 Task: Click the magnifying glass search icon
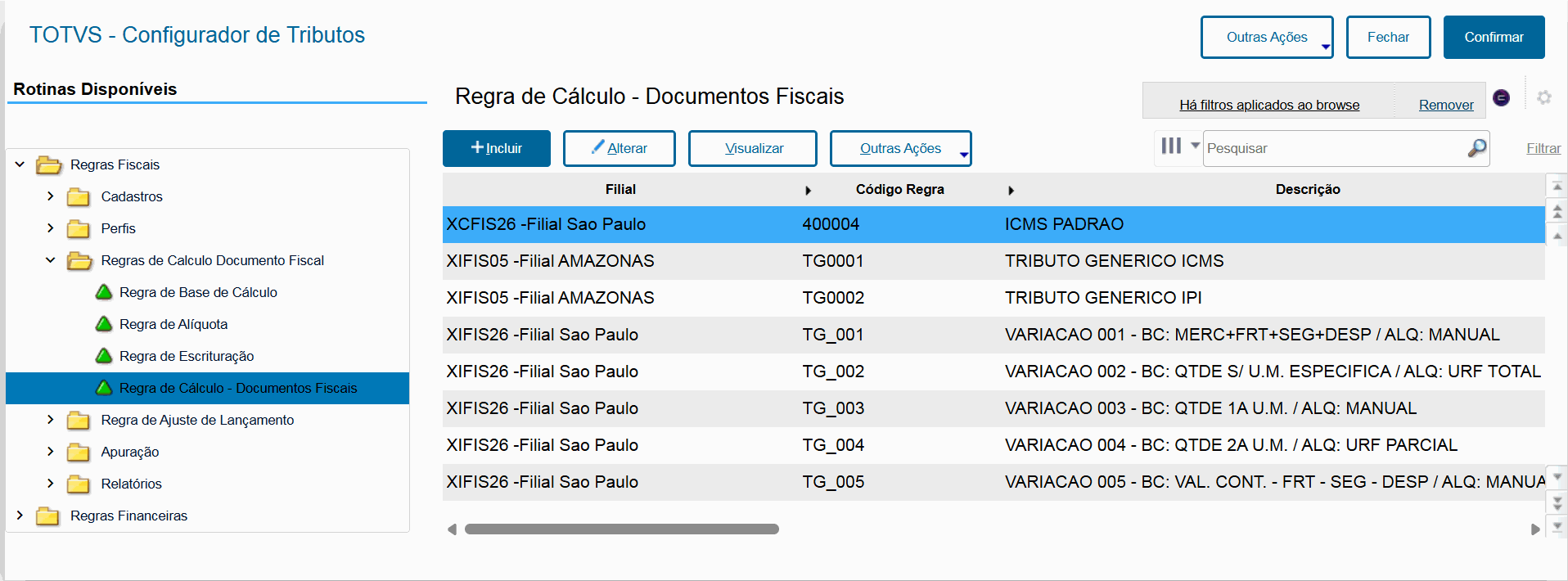click(x=1476, y=148)
